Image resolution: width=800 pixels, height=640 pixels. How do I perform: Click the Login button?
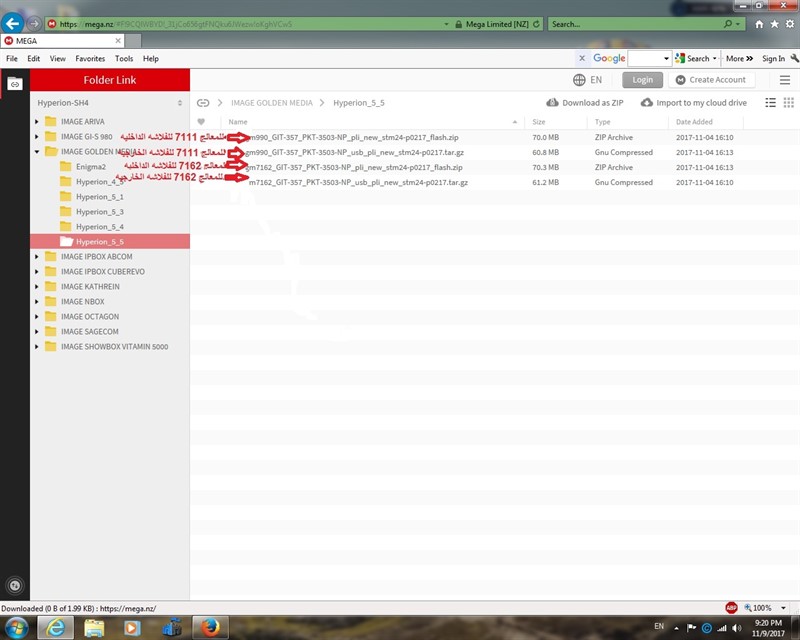click(642, 80)
